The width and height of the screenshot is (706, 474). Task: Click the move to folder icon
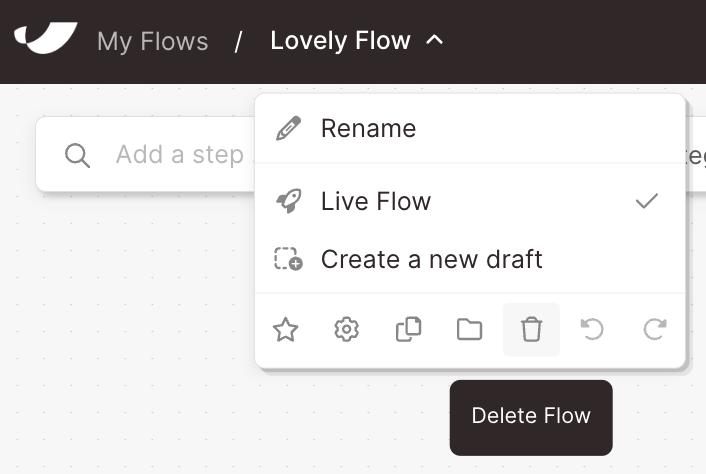(470, 330)
